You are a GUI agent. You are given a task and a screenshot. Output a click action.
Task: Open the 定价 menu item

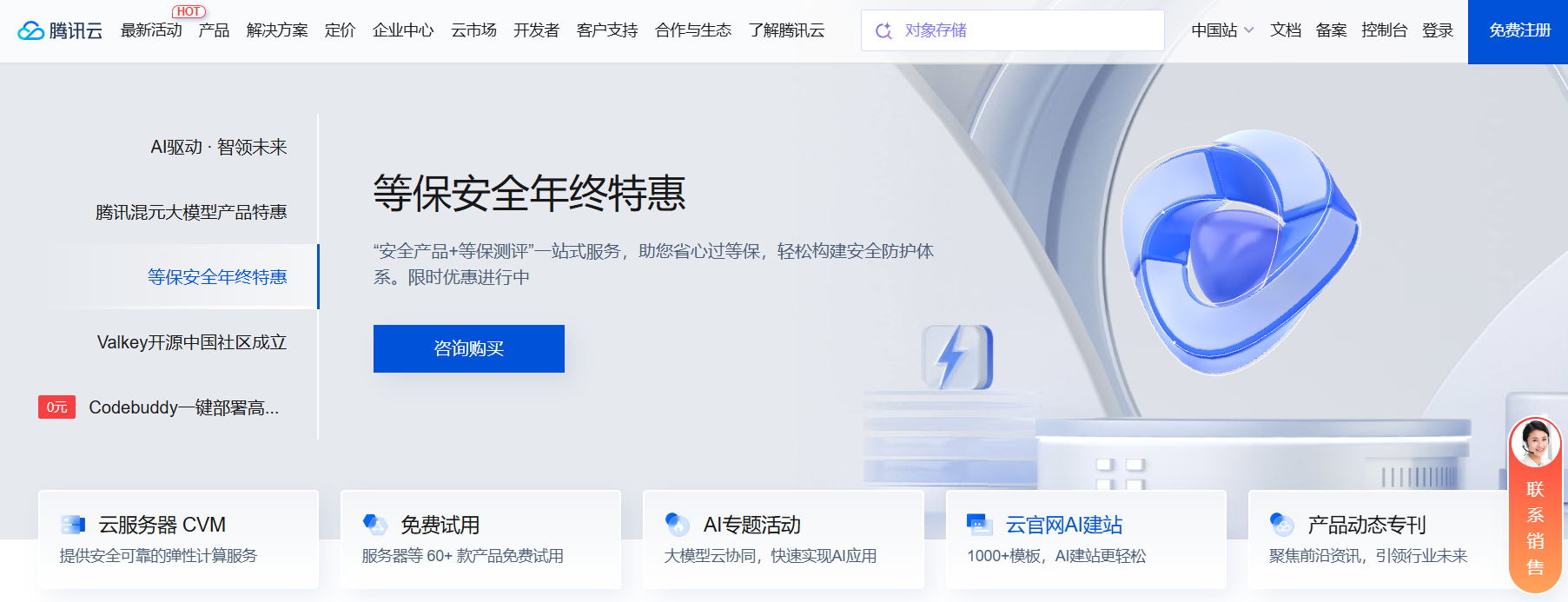[340, 30]
